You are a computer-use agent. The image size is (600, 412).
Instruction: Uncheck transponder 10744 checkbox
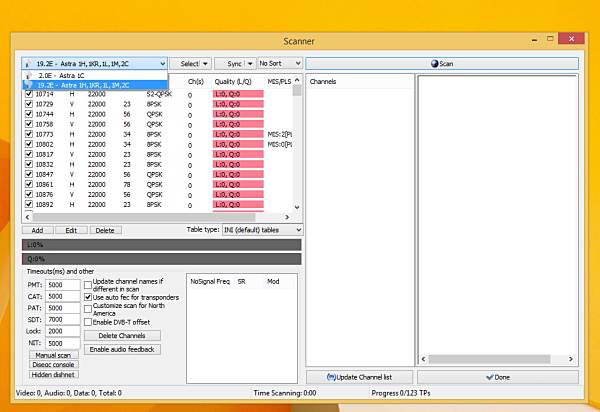click(29, 114)
